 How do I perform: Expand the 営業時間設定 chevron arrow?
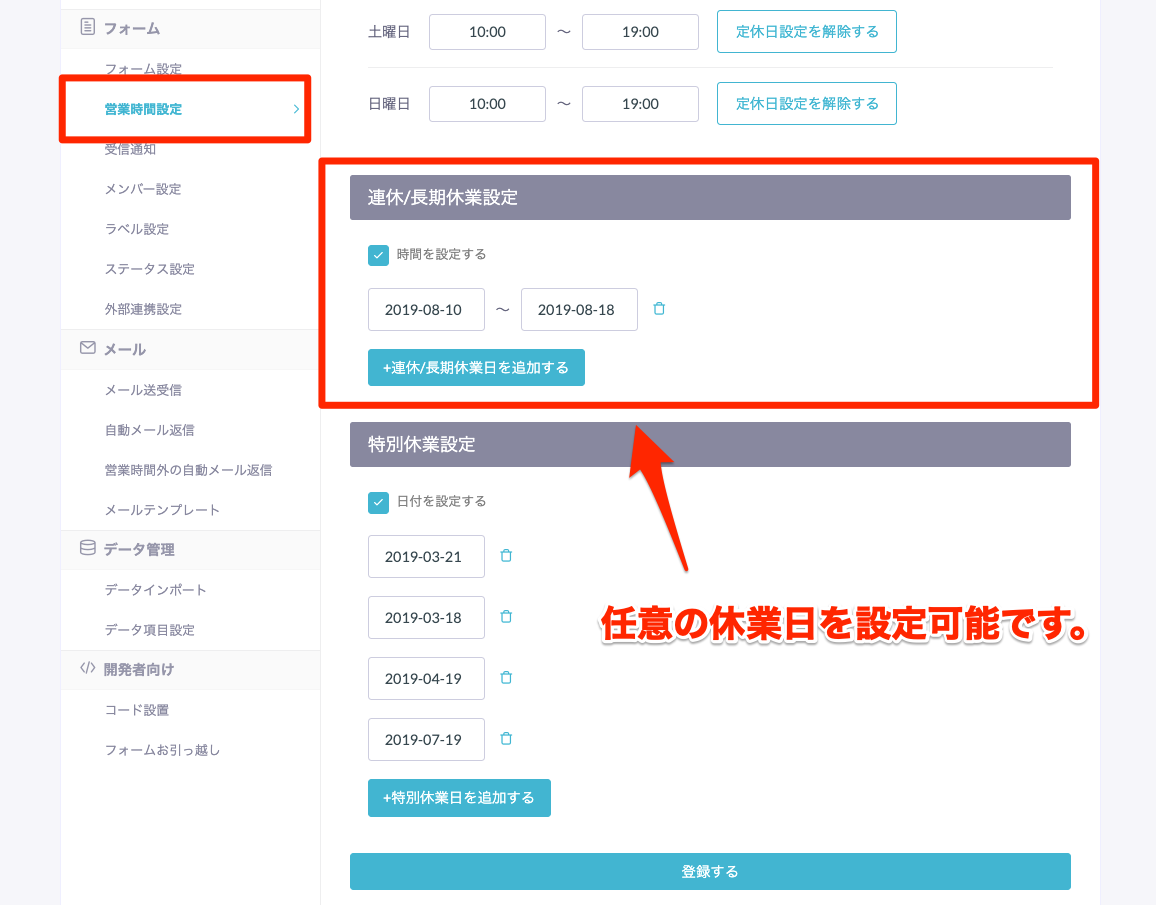[296, 109]
